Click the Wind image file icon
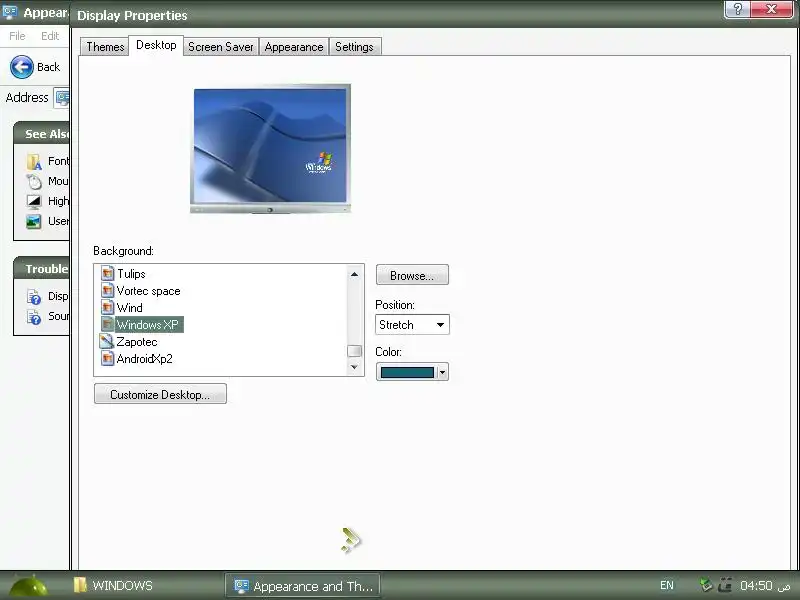800x600 pixels. 107,308
